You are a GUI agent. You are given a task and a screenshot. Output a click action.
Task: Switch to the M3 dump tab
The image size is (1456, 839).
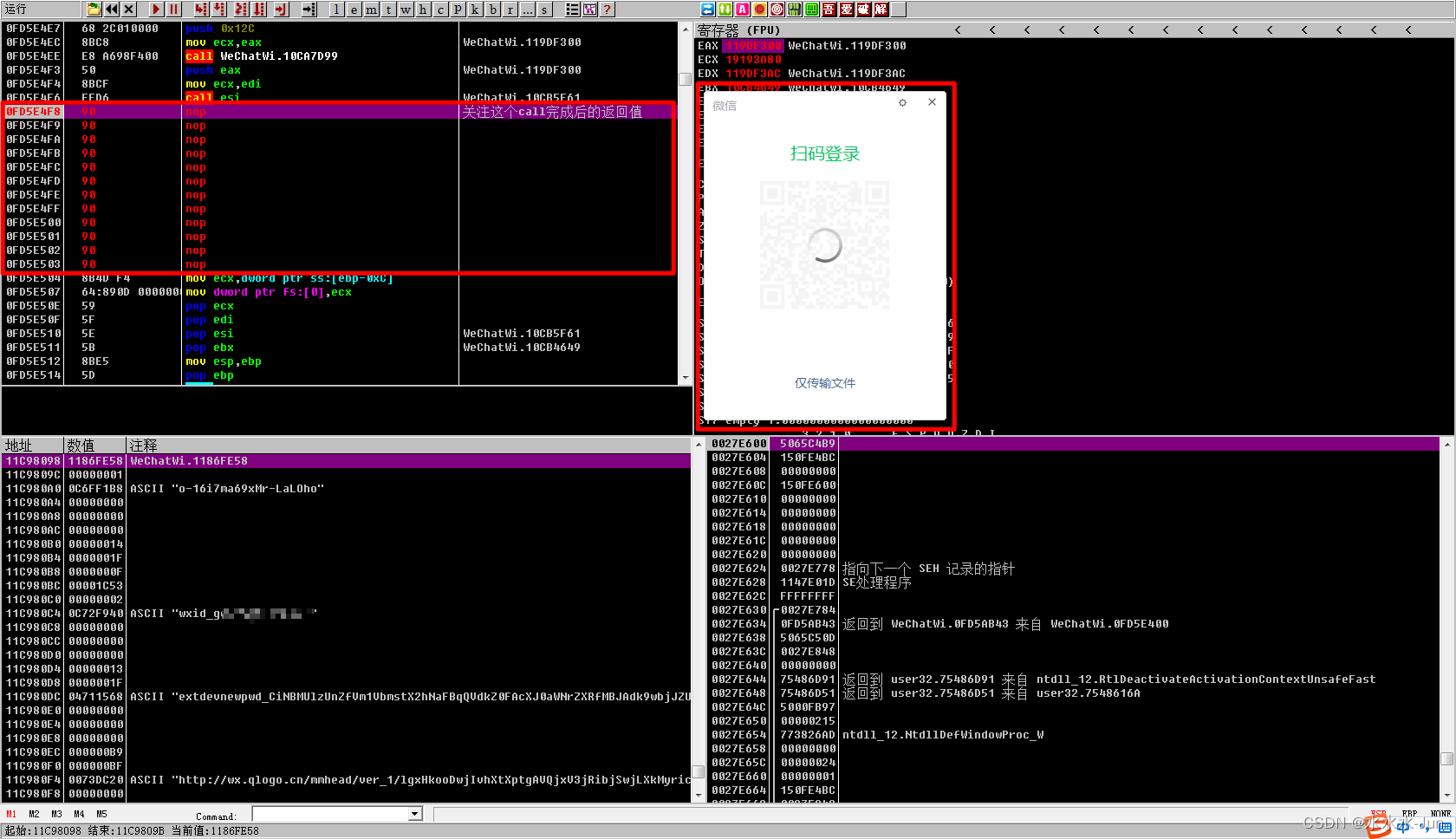[56, 815]
